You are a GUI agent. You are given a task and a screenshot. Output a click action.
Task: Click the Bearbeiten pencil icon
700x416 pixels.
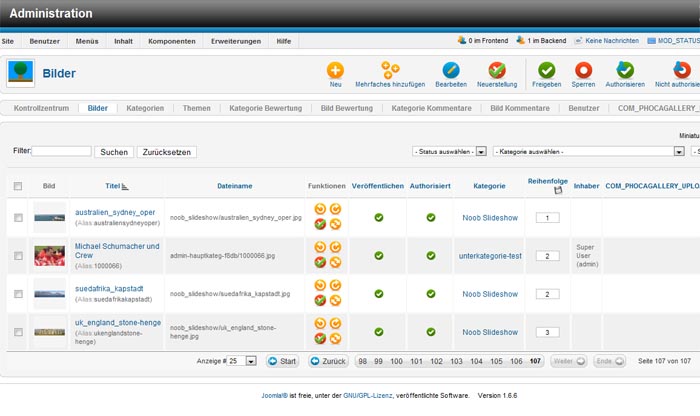pyautogui.click(x=451, y=70)
